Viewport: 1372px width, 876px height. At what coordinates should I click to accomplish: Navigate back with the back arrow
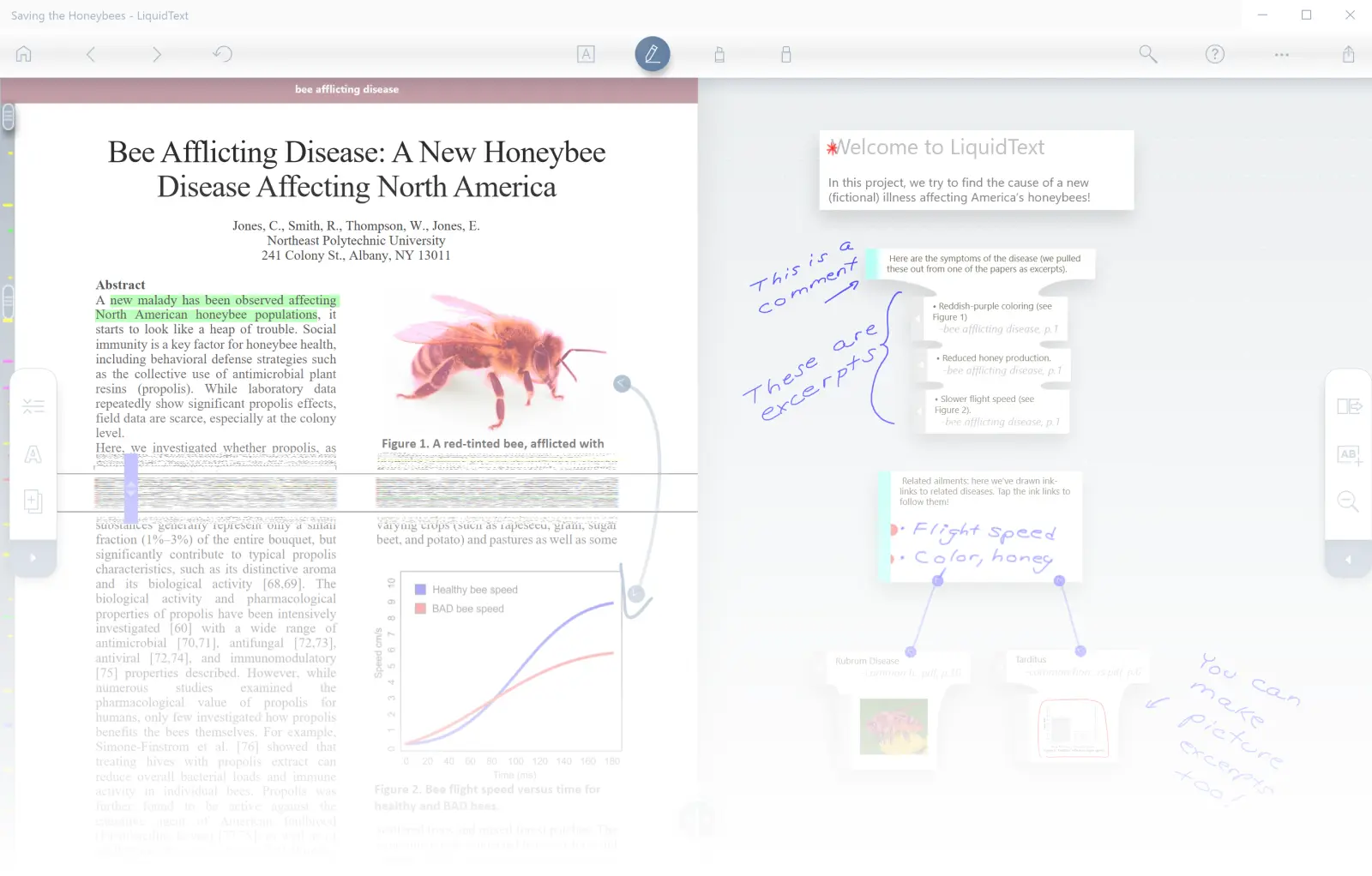[x=90, y=54]
